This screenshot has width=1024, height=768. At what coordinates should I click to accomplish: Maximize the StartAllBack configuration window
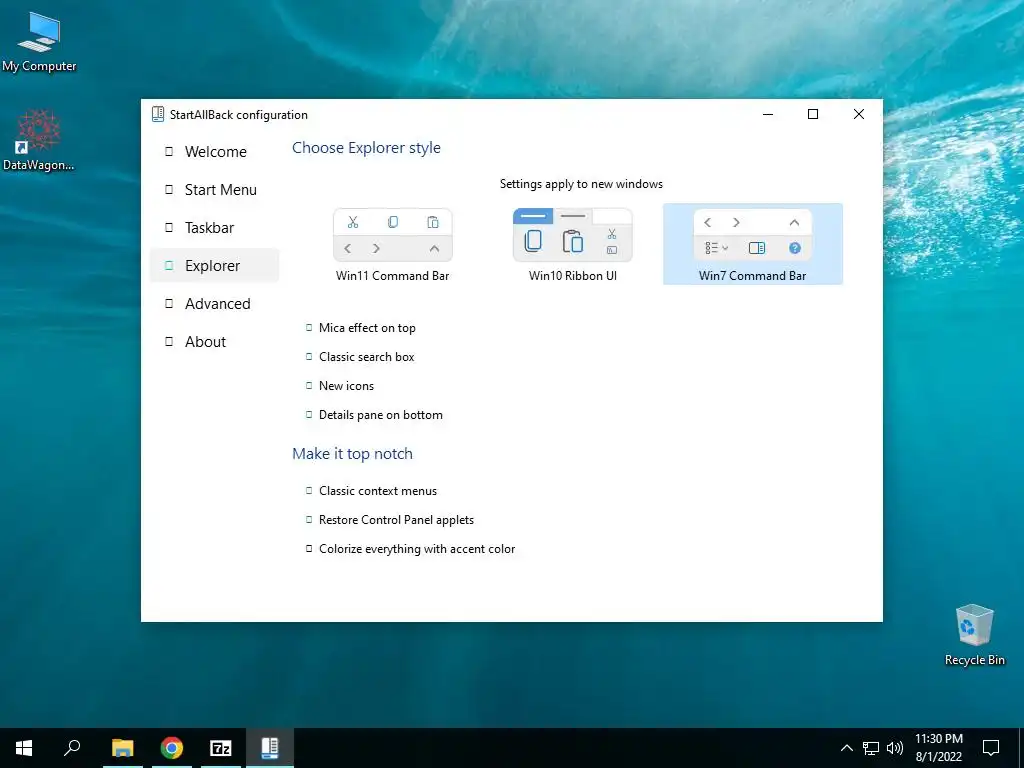(x=813, y=114)
